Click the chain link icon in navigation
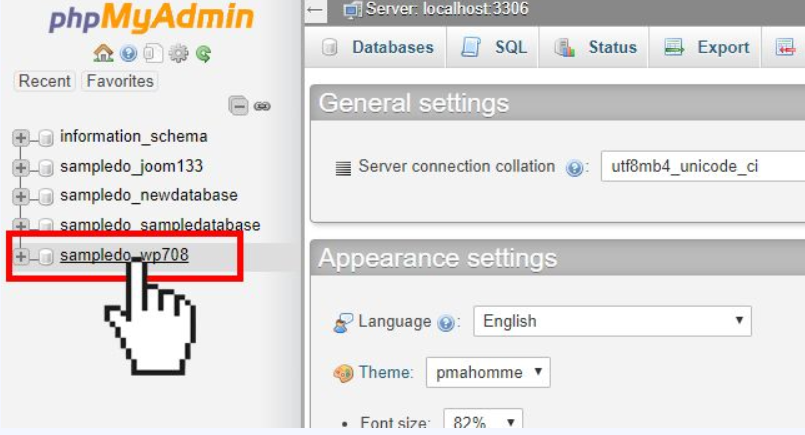The image size is (805, 435). pos(262,105)
